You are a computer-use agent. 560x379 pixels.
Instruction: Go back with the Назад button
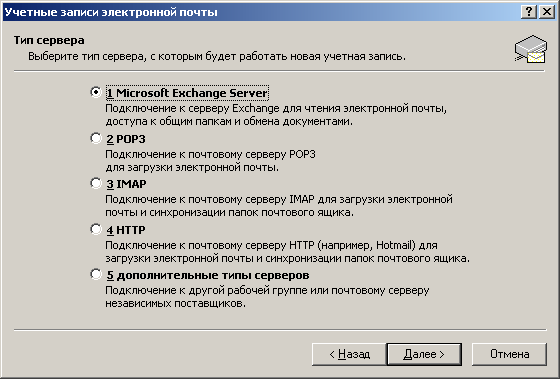point(349,354)
